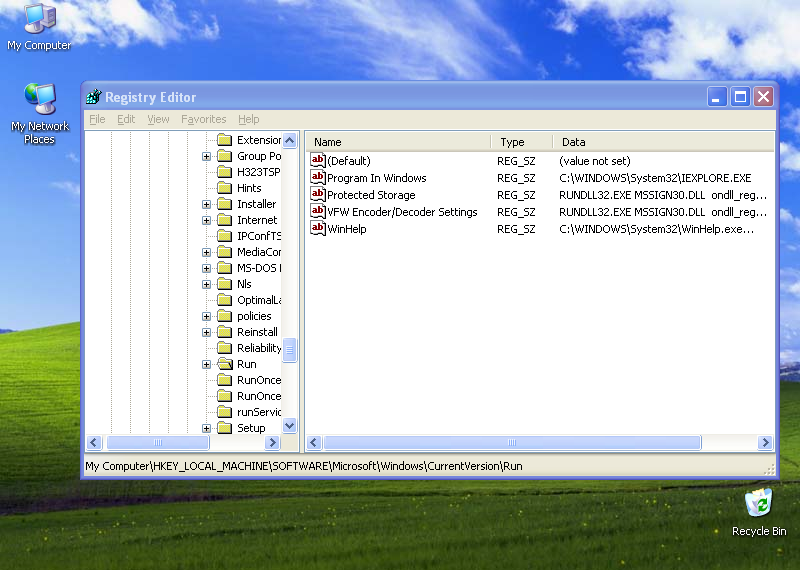The height and width of the screenshot is (570, 800).
Task: Click REG_SZ type of Protected Storage
Action: (x=516, y=195)
